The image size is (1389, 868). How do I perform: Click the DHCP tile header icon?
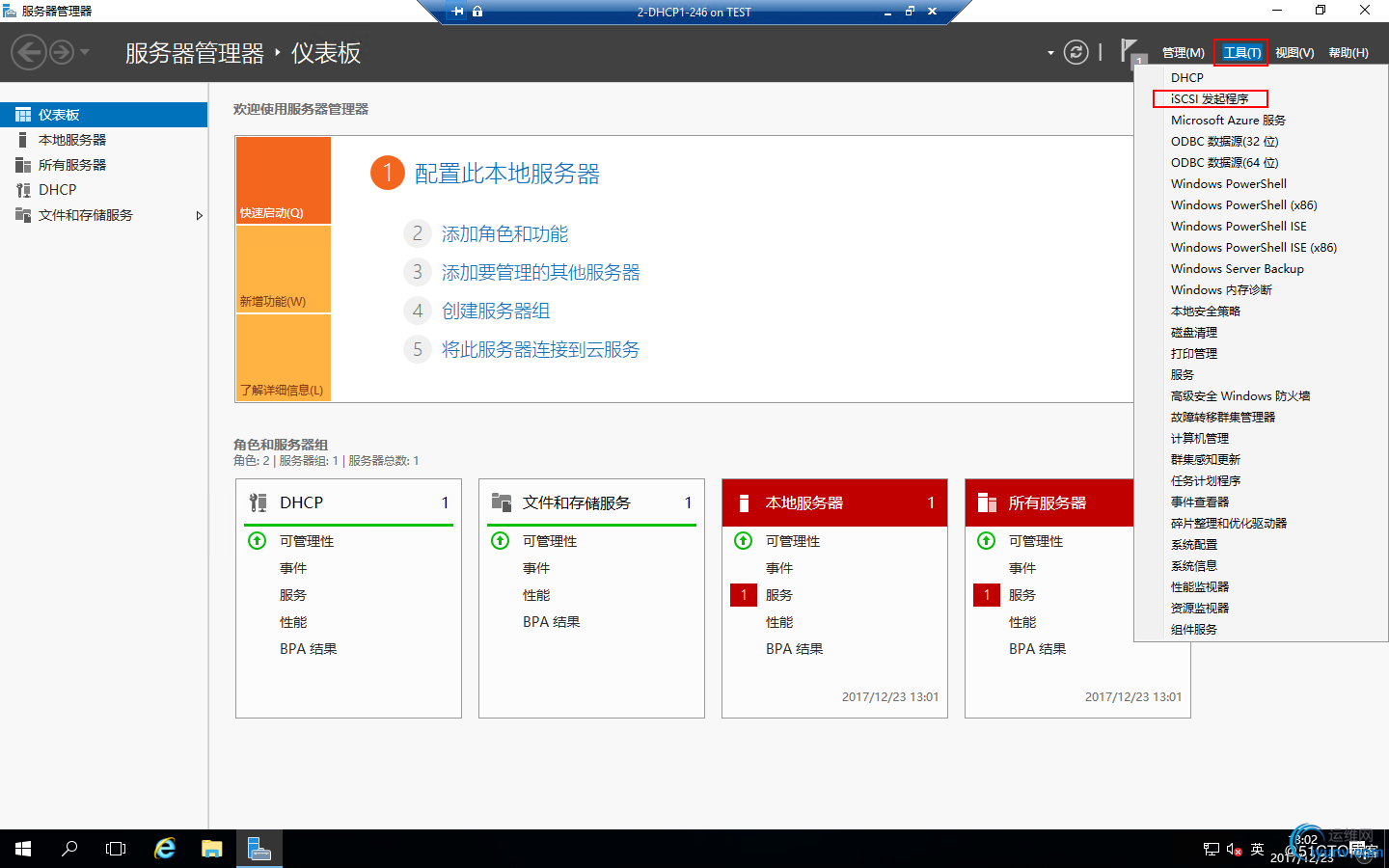click(259, 502)
